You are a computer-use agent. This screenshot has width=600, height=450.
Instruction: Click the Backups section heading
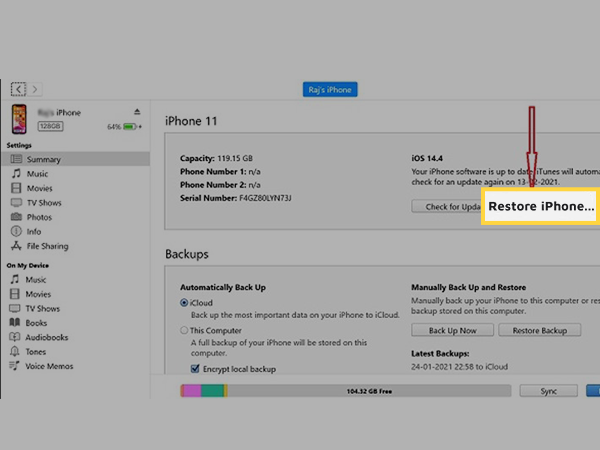click(187, 254)
